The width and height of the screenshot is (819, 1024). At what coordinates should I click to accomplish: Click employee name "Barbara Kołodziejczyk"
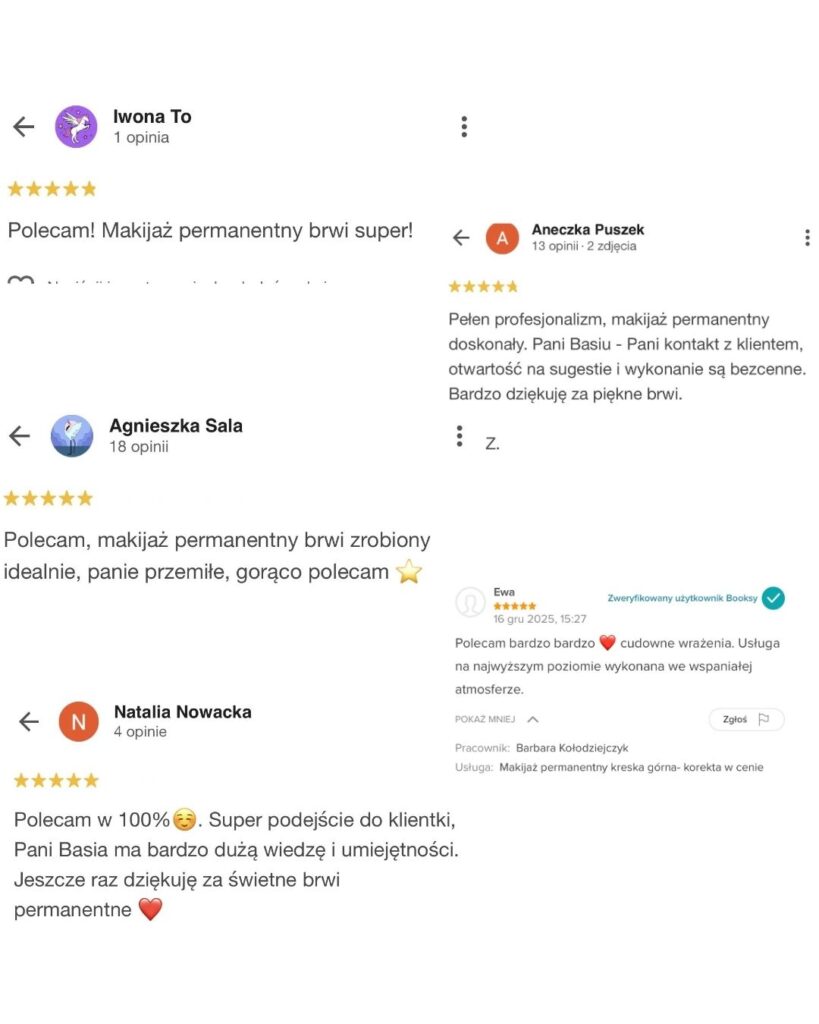(x=572, y=748)
